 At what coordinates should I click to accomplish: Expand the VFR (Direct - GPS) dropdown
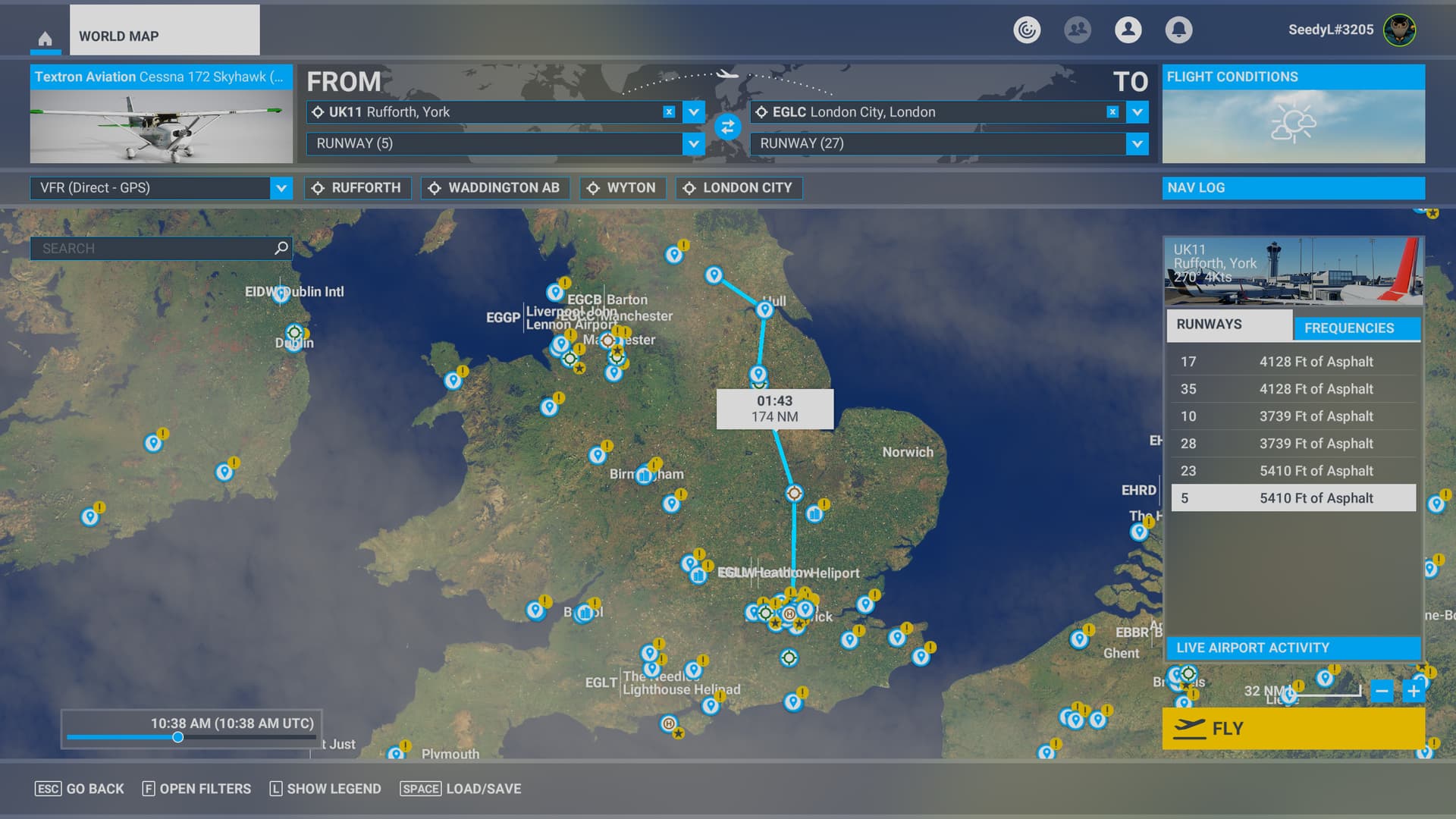coord(281,188)
